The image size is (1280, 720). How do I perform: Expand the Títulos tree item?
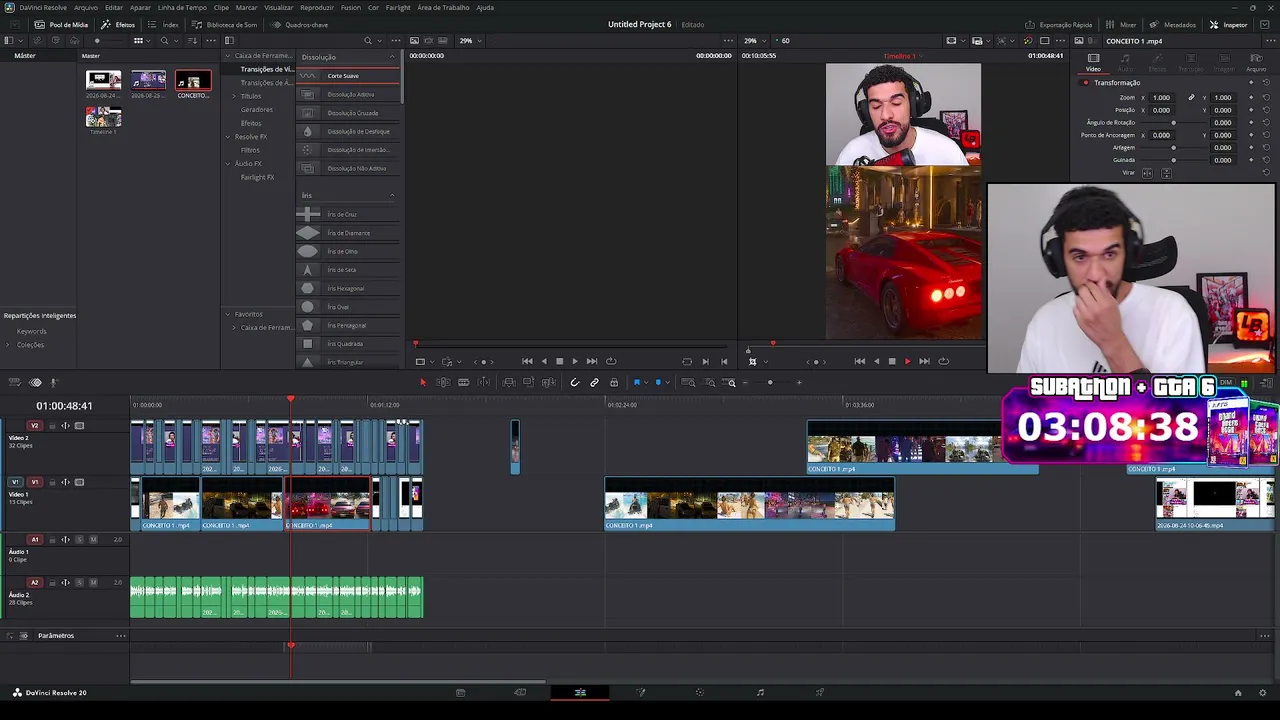[234, 96]
